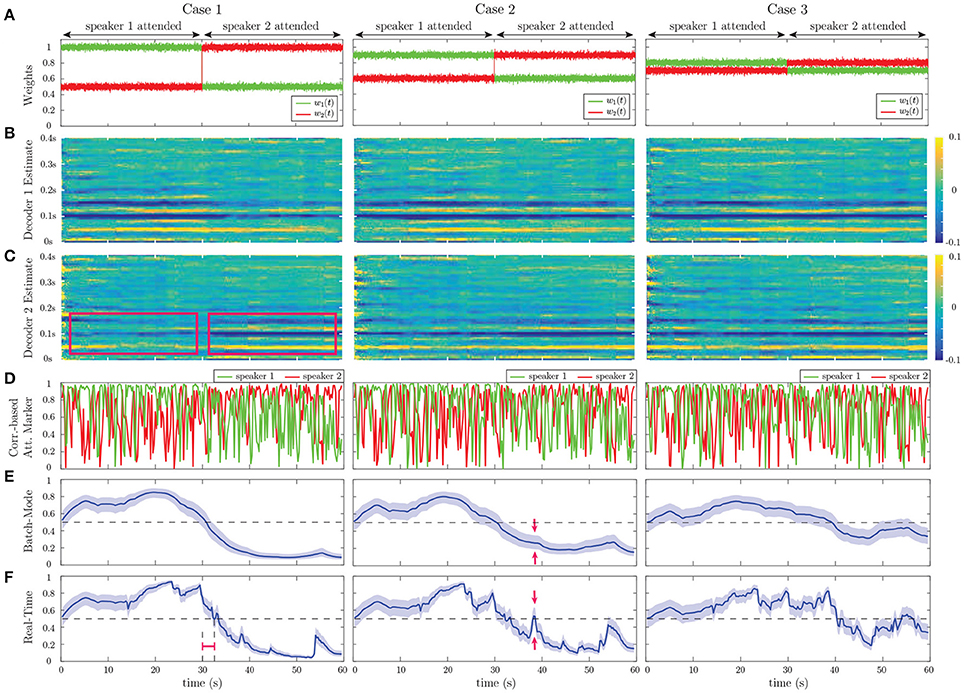
Task: Open the Case 3 Decoder 2 Estimate heatmap
Action: point(787,307)
